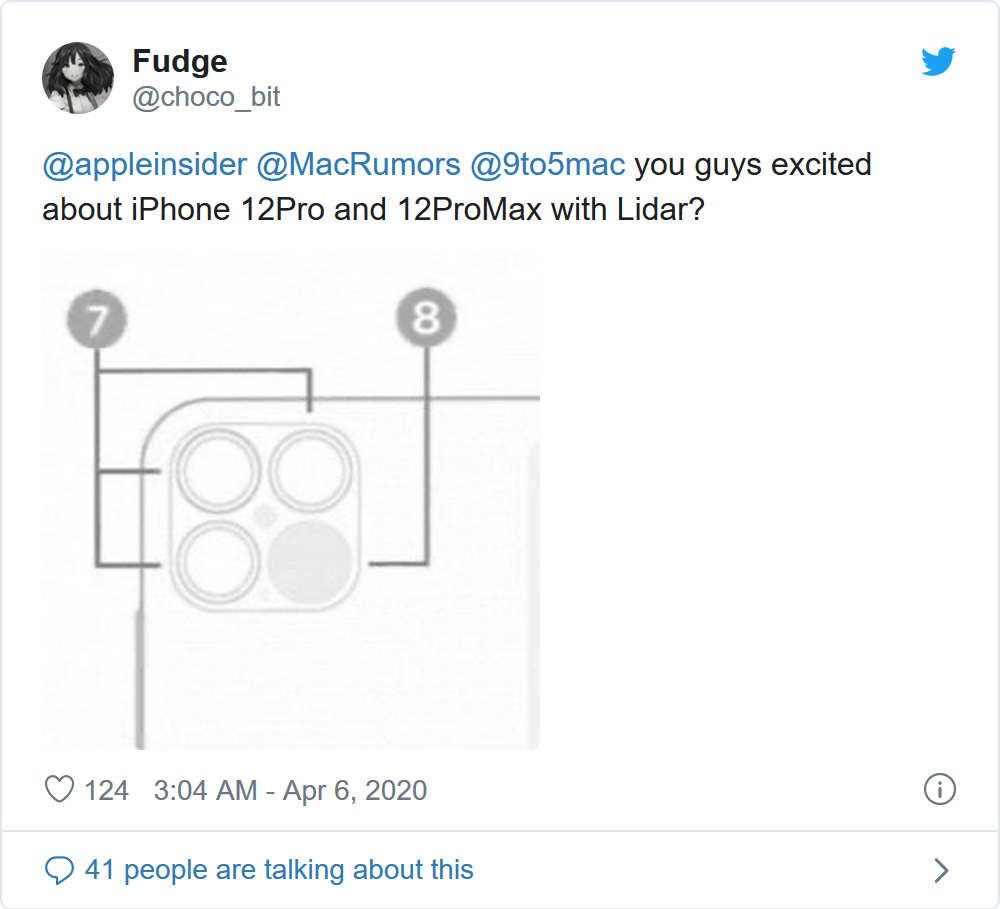1000x909 pixels.
Task: Expand the conversation with the right chevron
Action: [940, 870]
